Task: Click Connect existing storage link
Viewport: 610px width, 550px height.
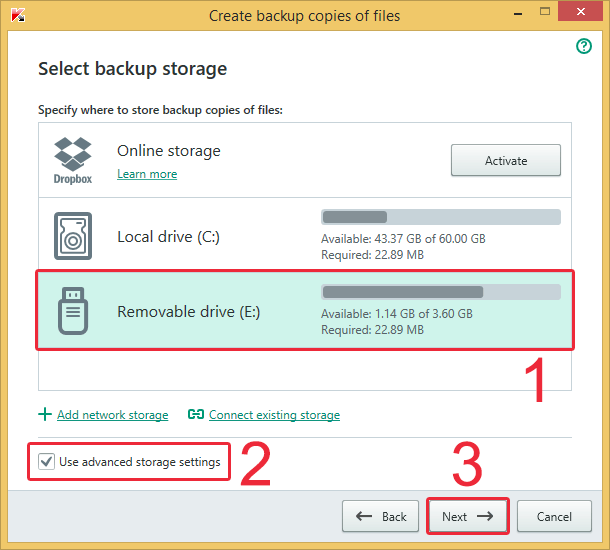Action: pos(274,415)
